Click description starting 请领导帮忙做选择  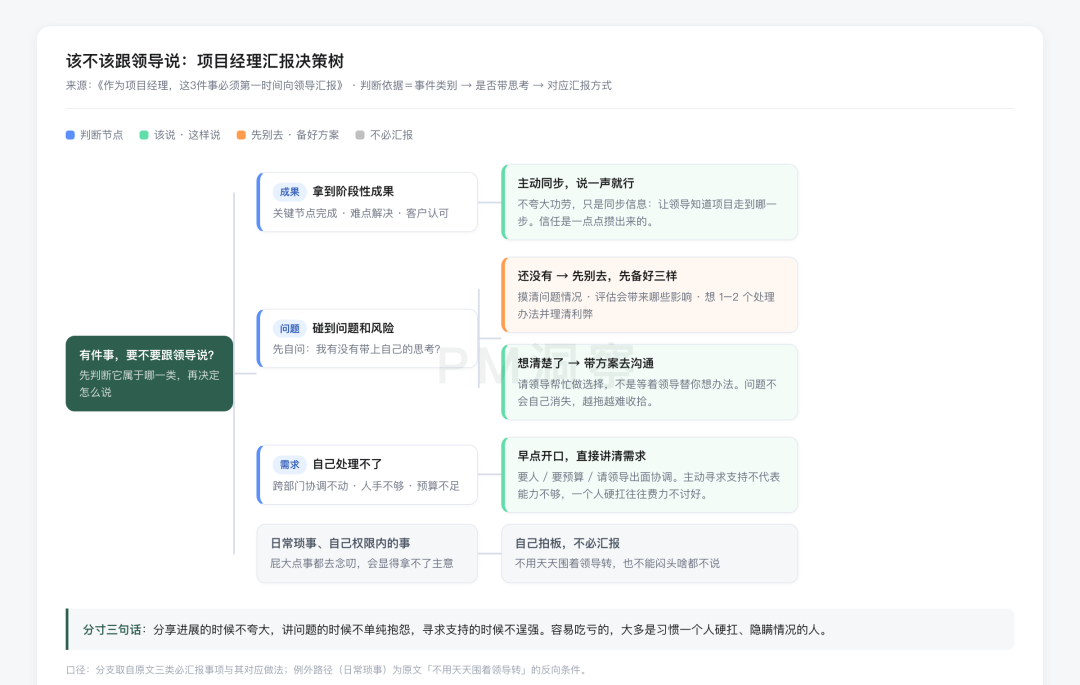coord(647,392)
